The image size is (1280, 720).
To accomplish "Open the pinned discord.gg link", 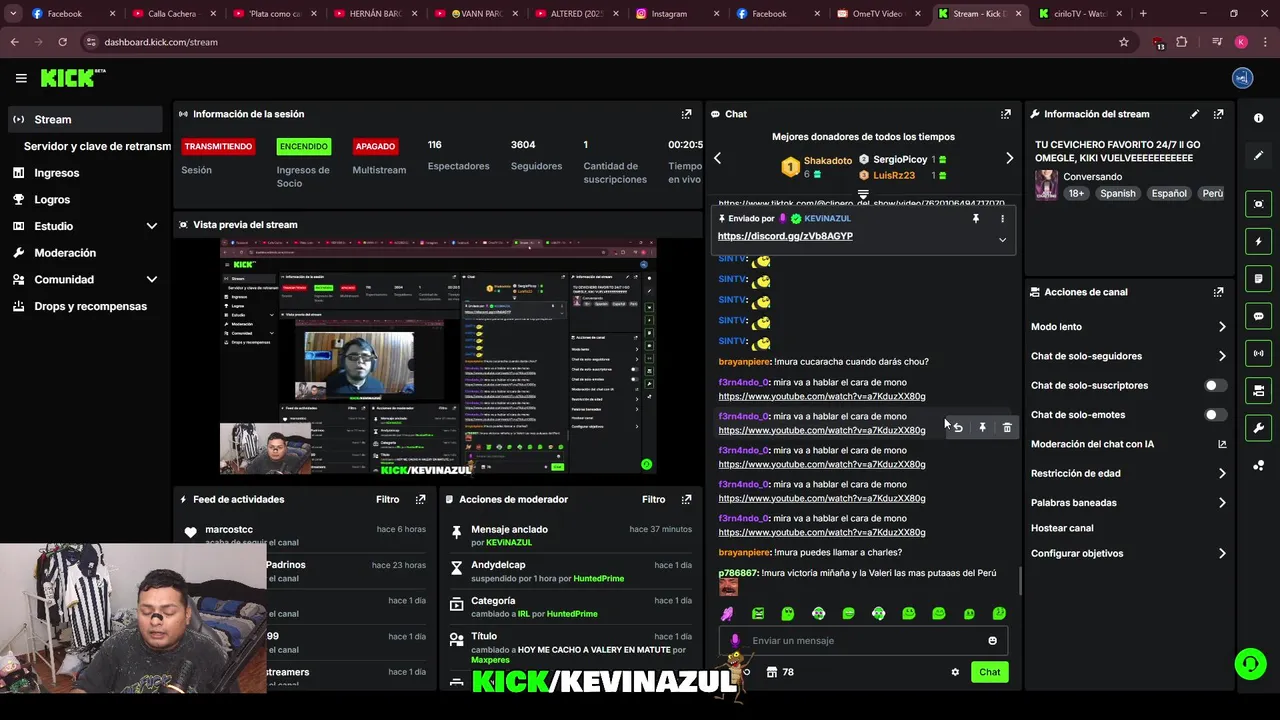I will pos(785,236).
